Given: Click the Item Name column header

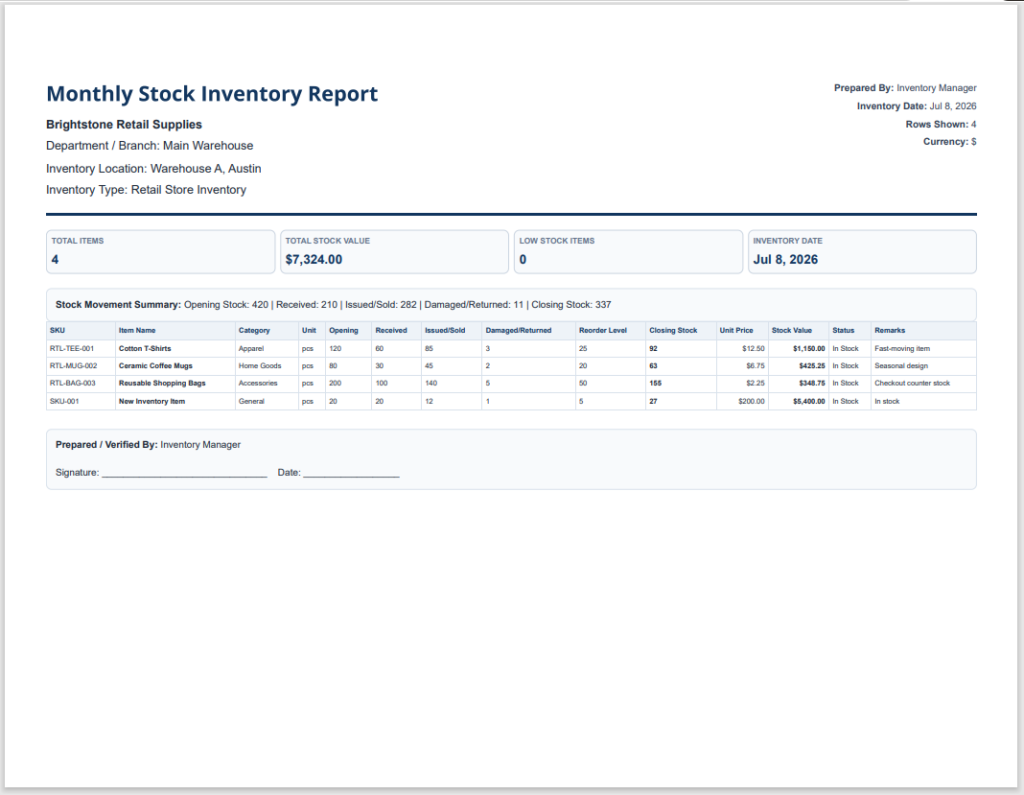Looking at the screenshot, I should (x=137, y=331).
